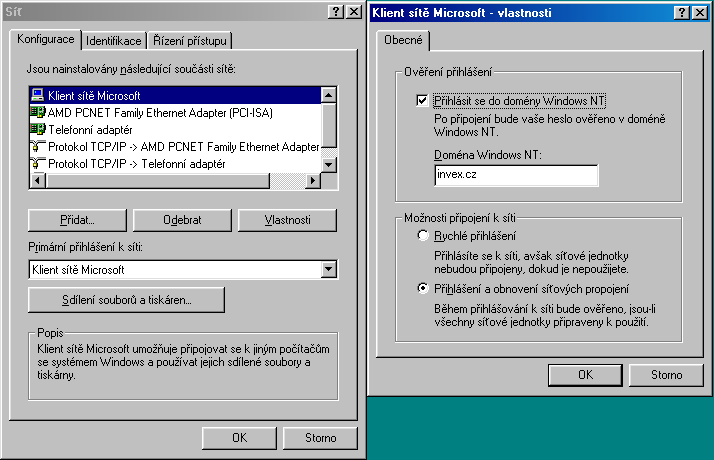Click the Odebrat button
This screenshot has height=460, width=714.
click(x=182, y=220)
